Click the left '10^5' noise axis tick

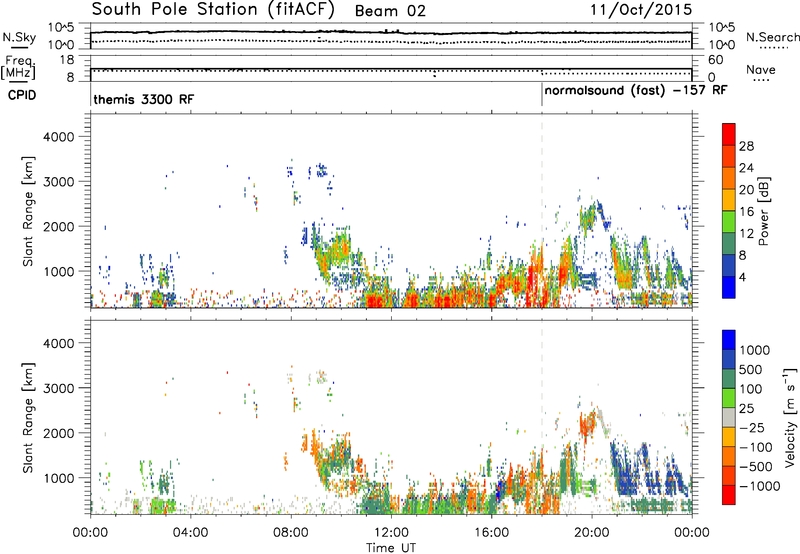(x=61, y=28)
